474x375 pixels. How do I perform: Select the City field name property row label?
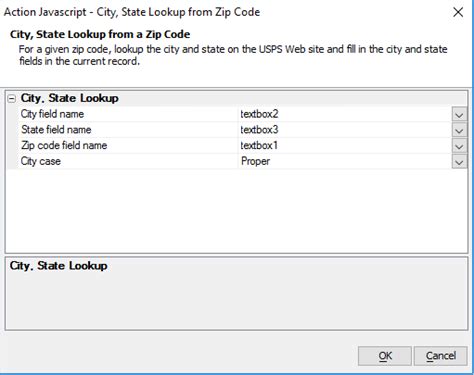click(x=52, y=114)
